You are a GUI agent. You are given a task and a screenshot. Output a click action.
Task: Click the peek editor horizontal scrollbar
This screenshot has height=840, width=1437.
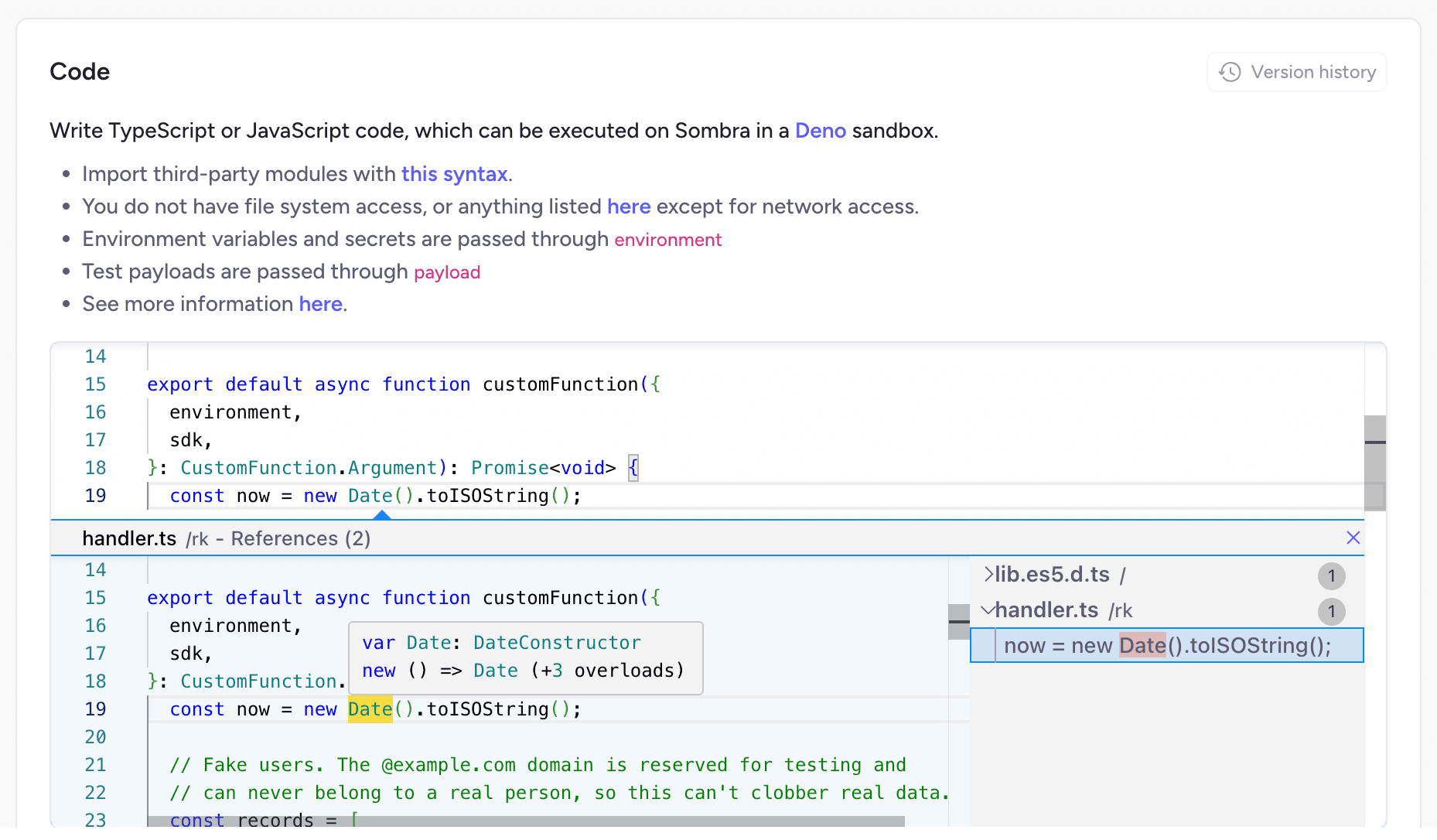click(x=526, y=821)
